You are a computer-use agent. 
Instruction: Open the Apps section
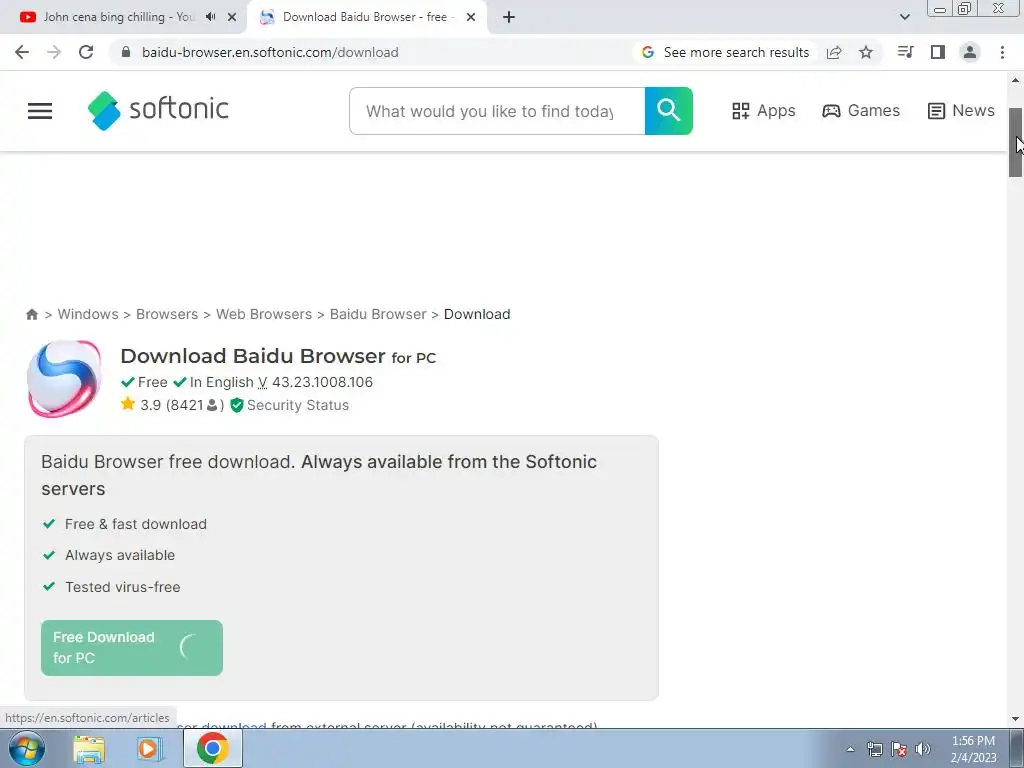point(763,111)
